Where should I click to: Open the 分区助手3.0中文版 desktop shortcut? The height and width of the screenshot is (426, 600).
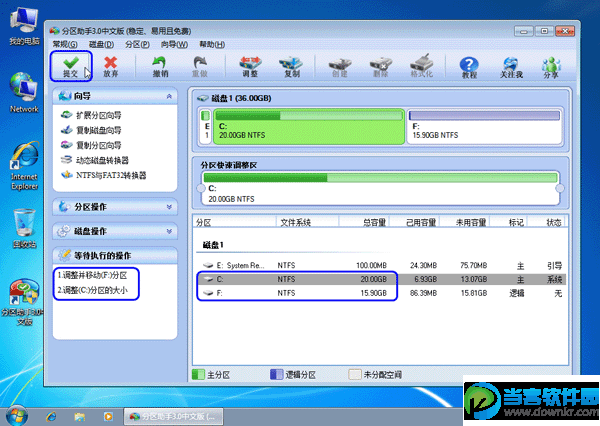tap(23, 302)
